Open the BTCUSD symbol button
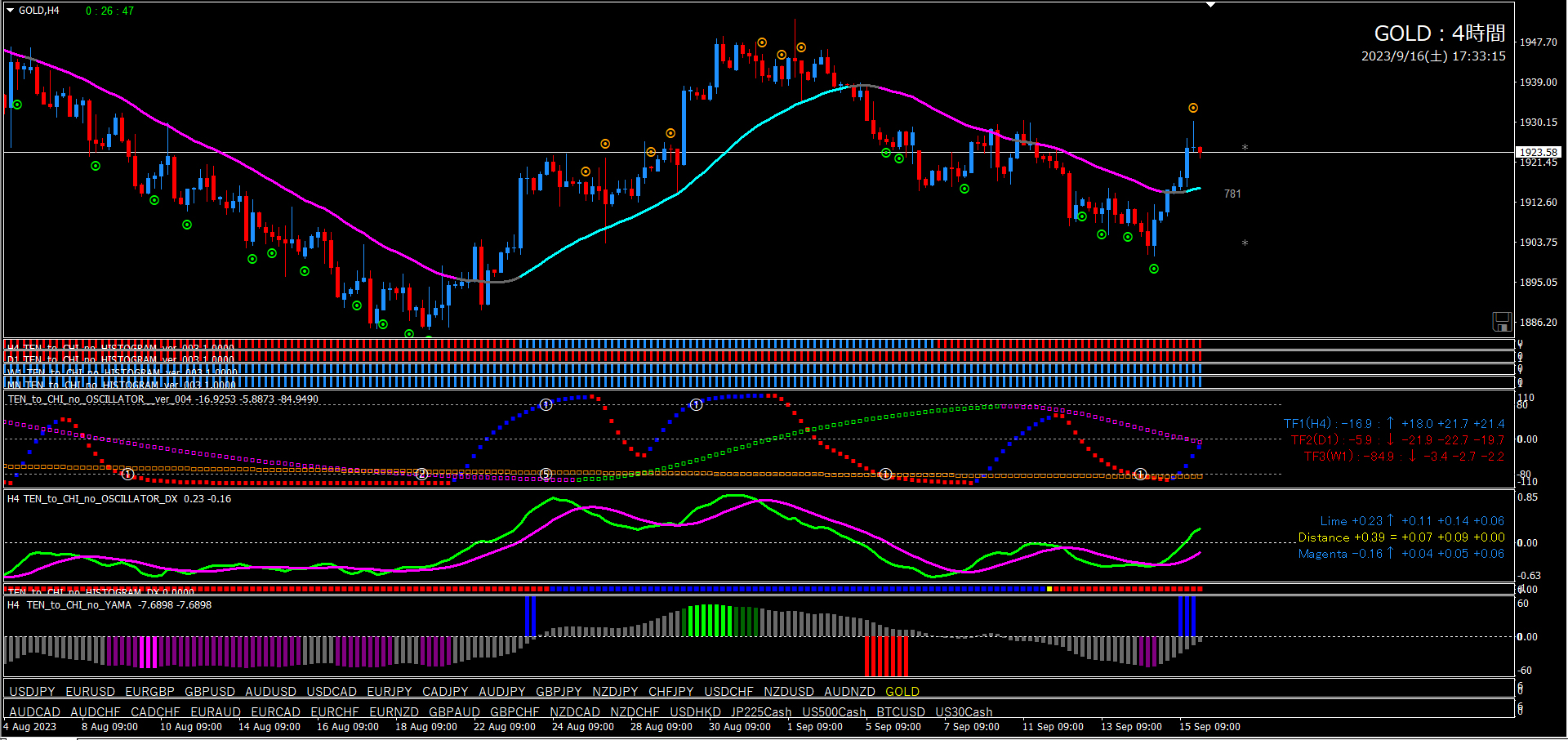 click(x=901, y=712)
